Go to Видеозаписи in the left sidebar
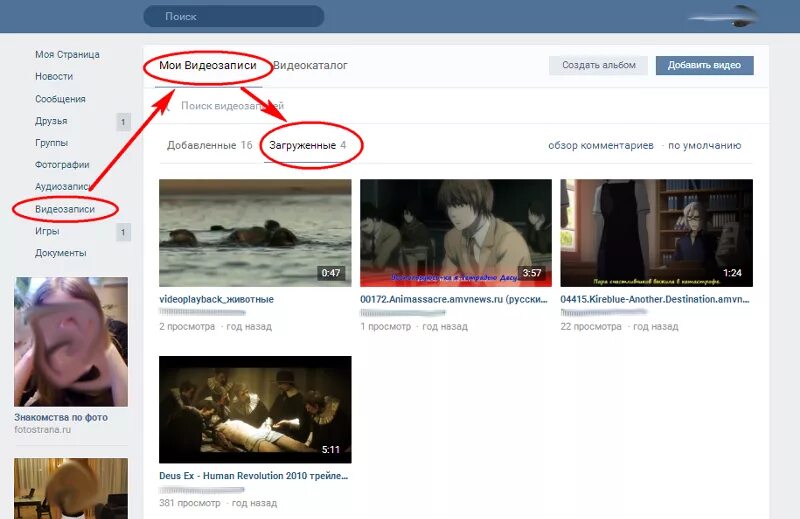 (65, 209)
